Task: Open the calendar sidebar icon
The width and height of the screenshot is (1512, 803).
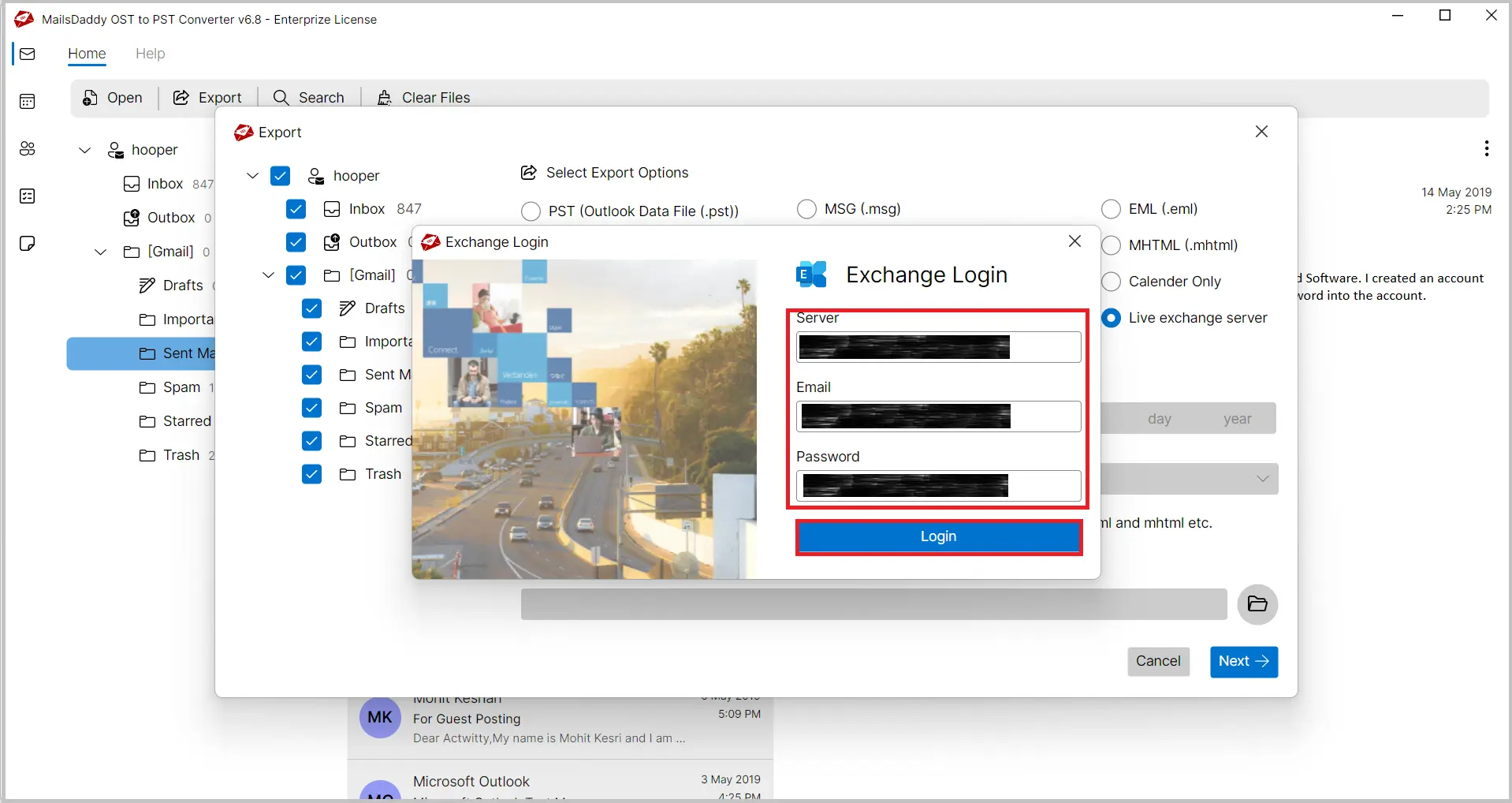Action: [x=28, y=101]
